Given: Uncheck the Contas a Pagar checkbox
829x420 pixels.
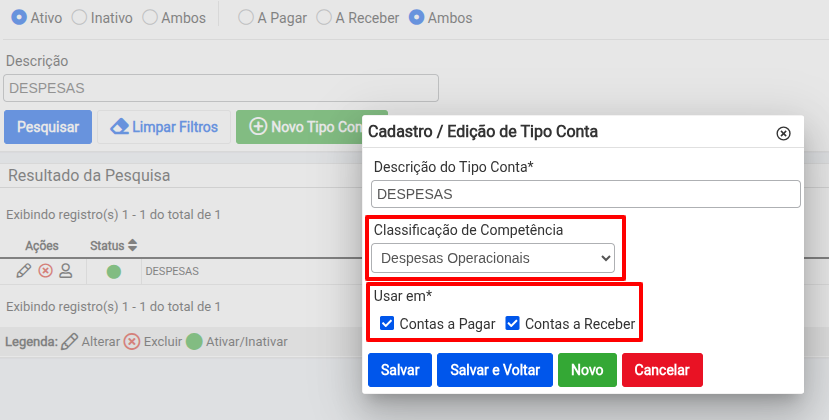Looking at the screenshot, I should coord(387,323).
